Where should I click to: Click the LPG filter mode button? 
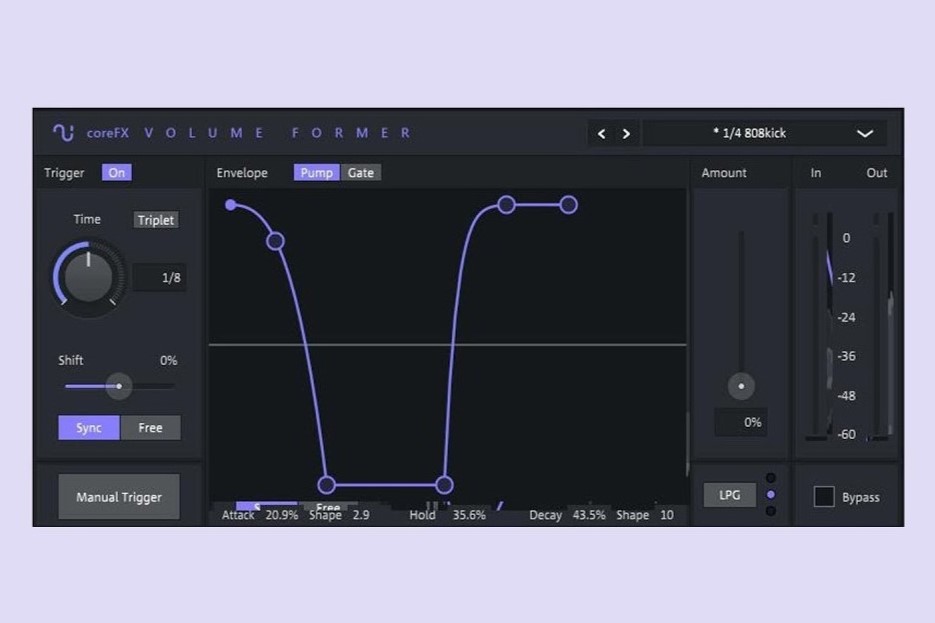click(729, 495)
